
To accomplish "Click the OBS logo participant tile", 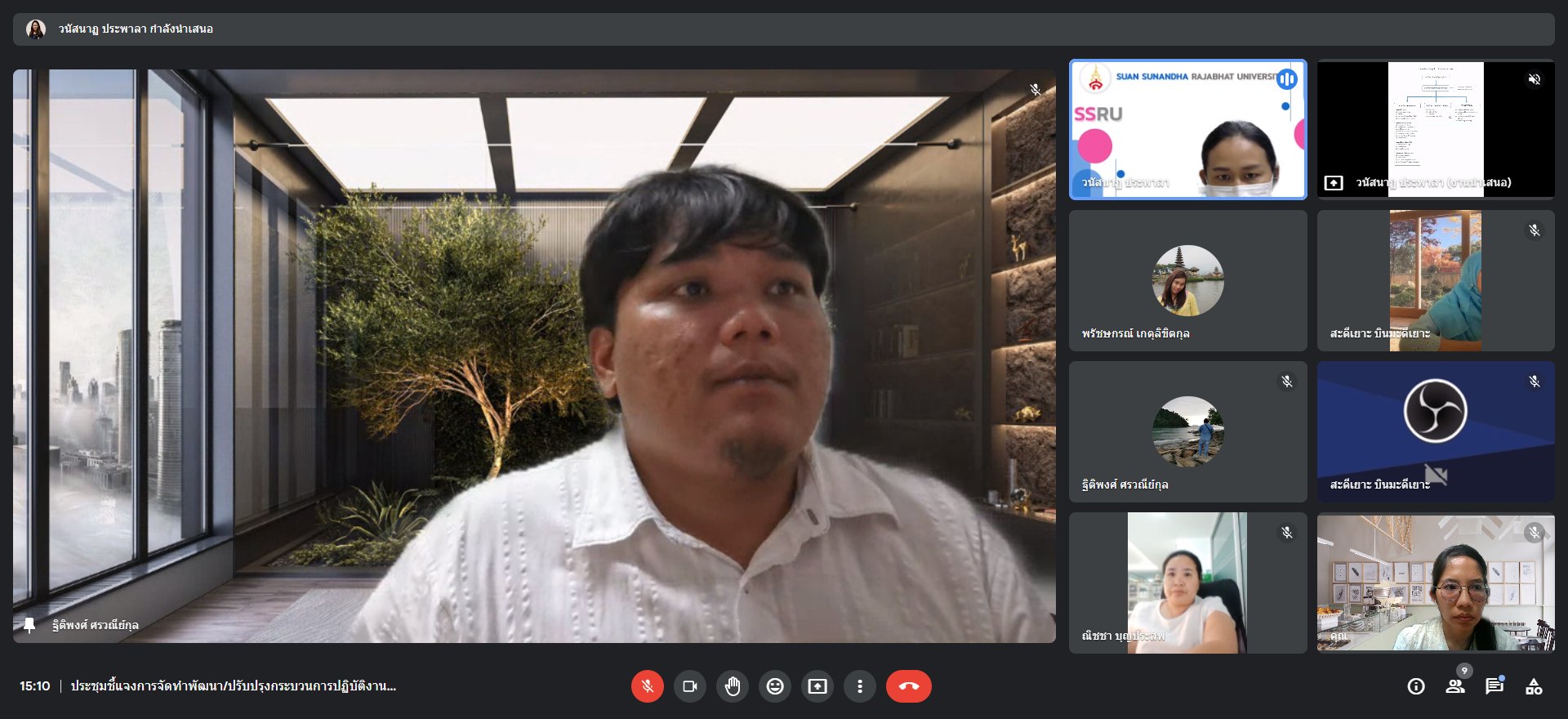I will pos(1435,431).
